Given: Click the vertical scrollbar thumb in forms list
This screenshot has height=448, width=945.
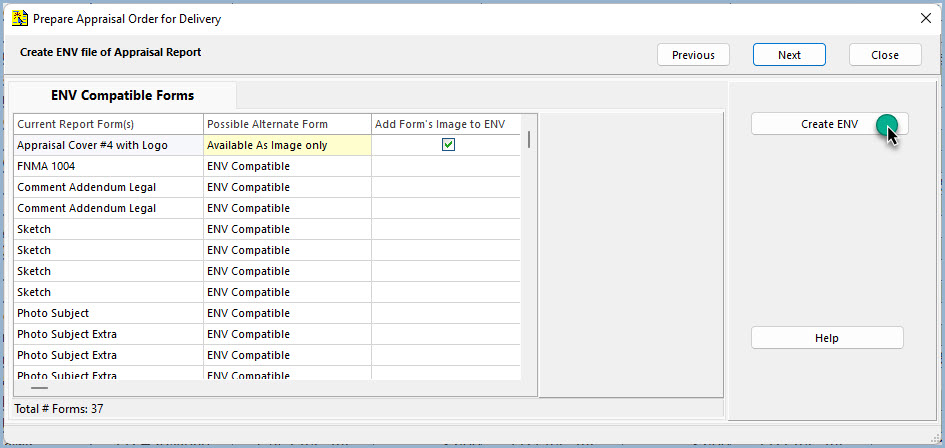Looking at the screenshot, I should tap(529, 139).
